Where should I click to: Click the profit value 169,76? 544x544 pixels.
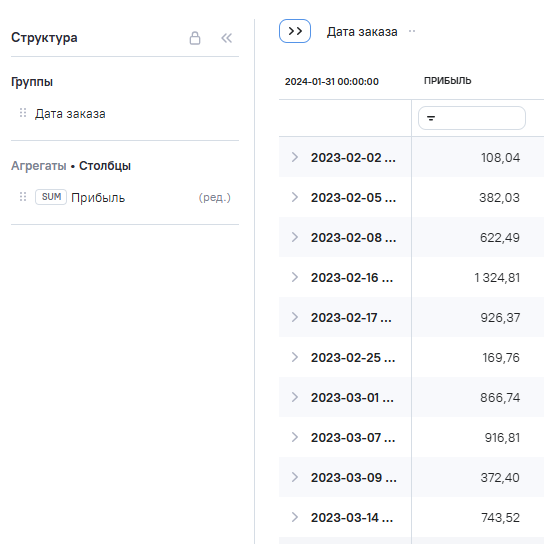pyautogui.click(x=501, y=358)
